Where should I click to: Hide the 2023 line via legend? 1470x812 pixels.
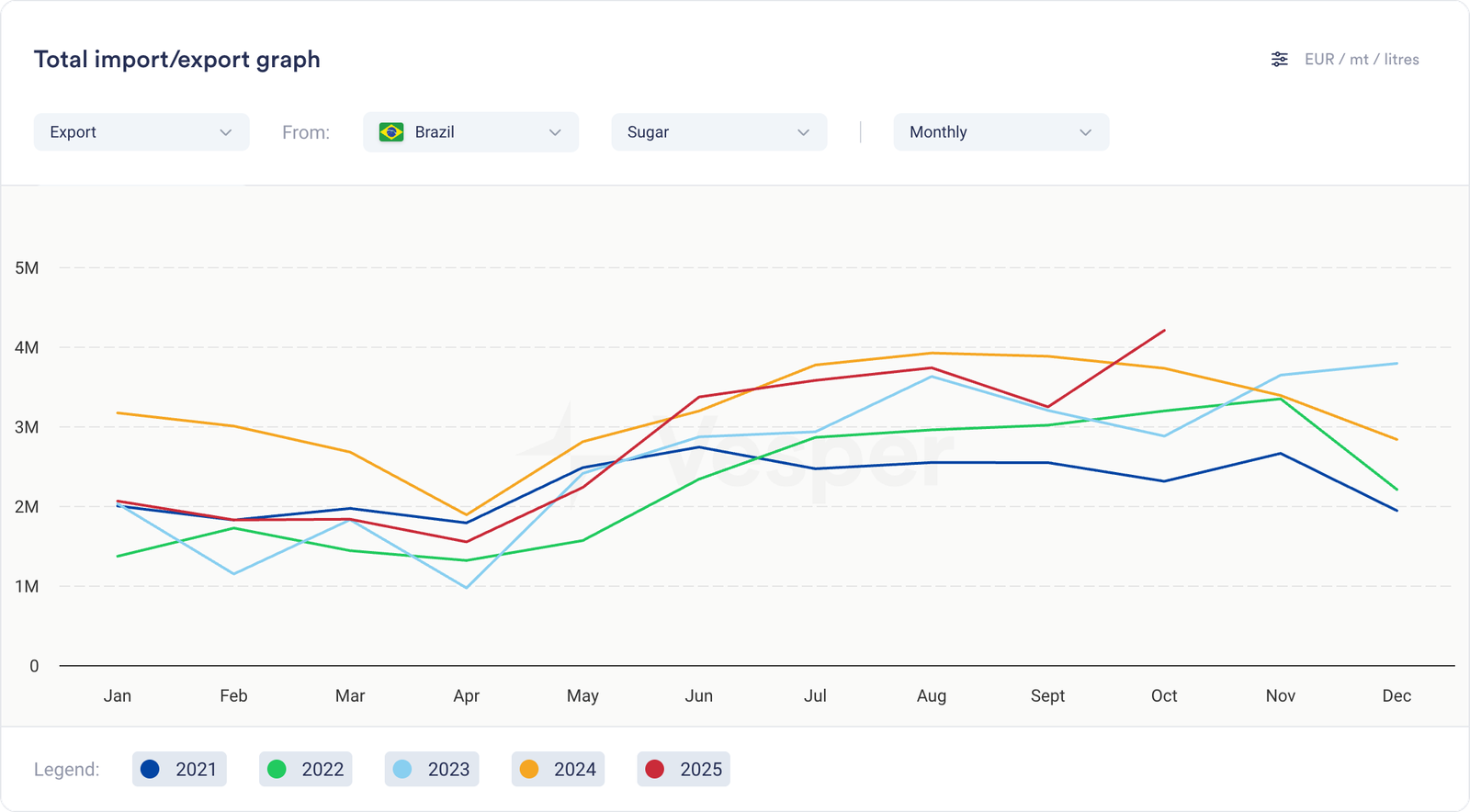pyautogui.click(x=432, y=769)
